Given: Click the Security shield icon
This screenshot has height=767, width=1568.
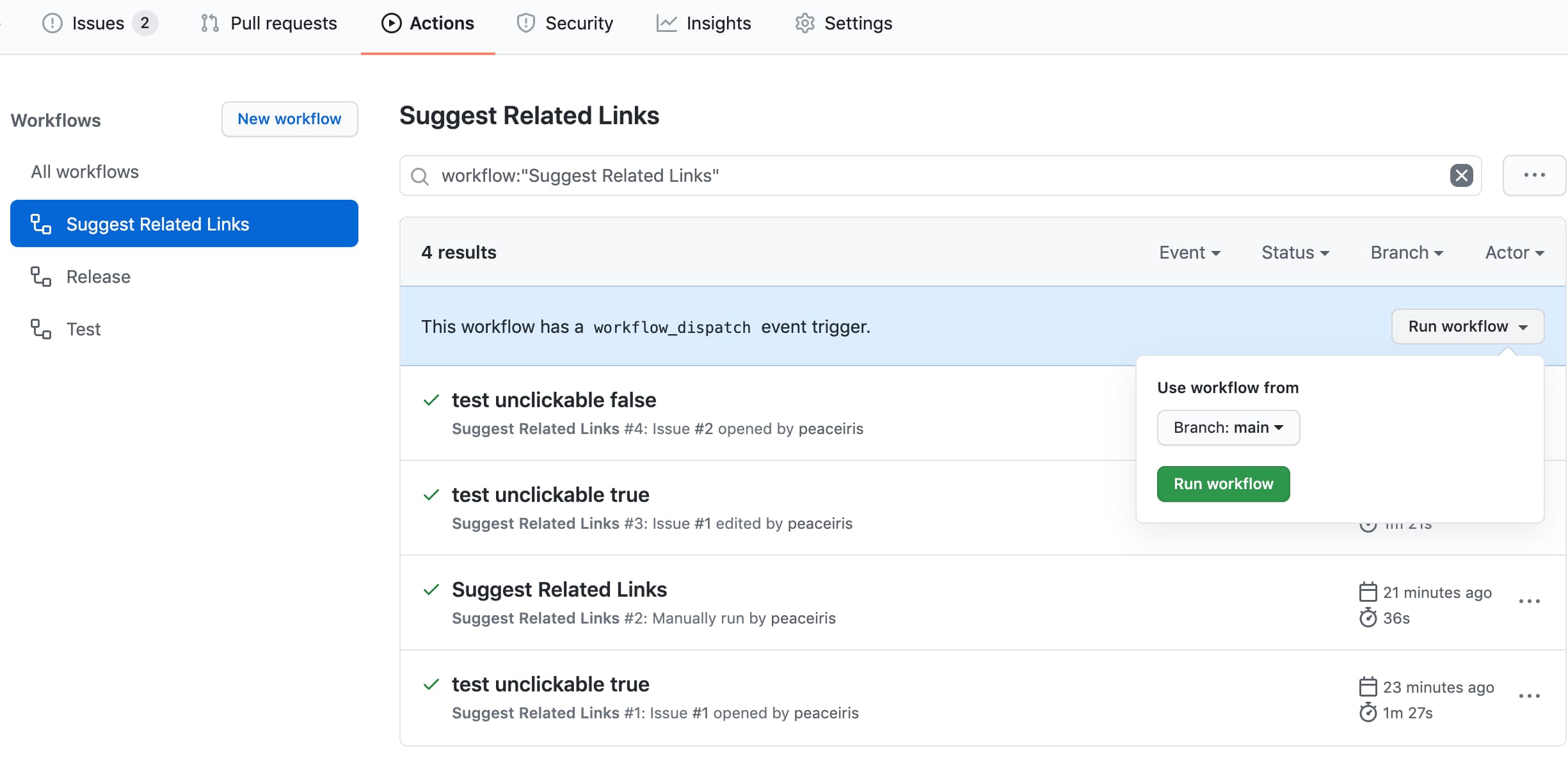Looking at the screenshot, I should 525,23.
